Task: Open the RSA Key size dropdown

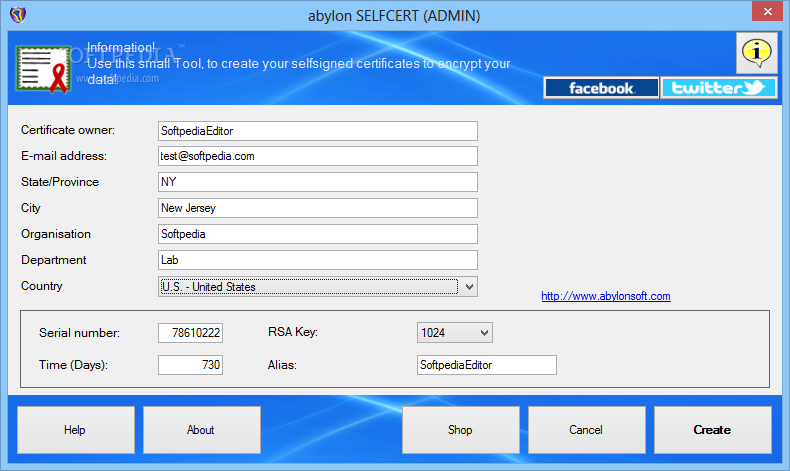Action: click(454, 332)
